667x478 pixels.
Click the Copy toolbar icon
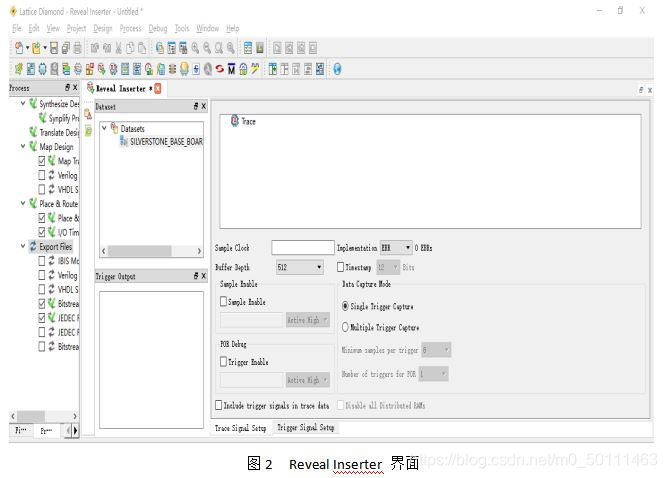130,48
